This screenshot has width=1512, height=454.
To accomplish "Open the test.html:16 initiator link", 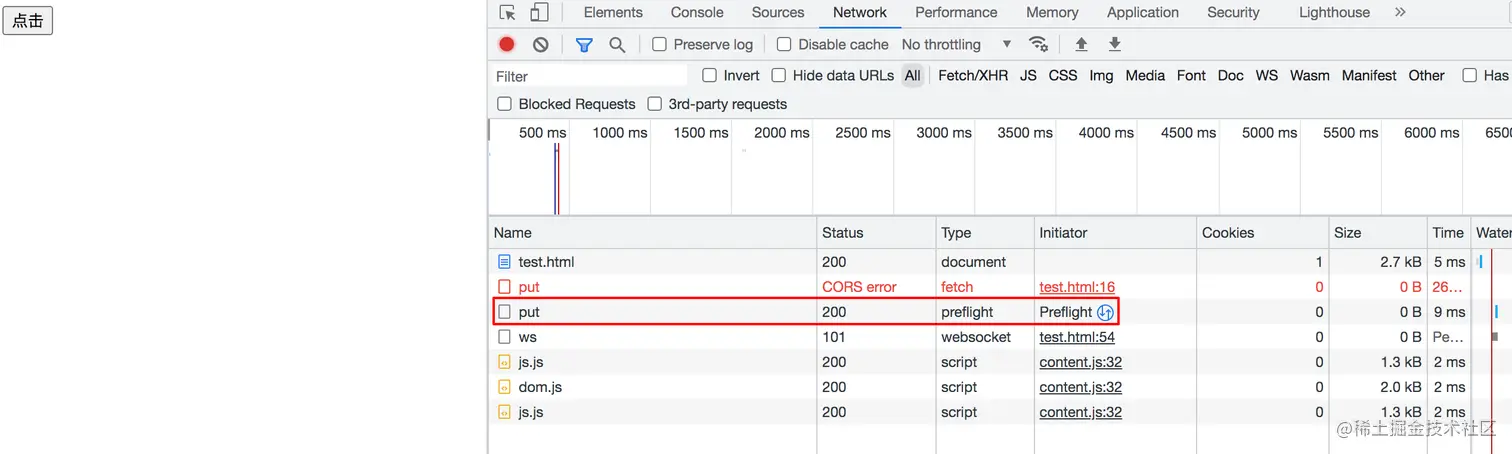I will click(1077, 287).
